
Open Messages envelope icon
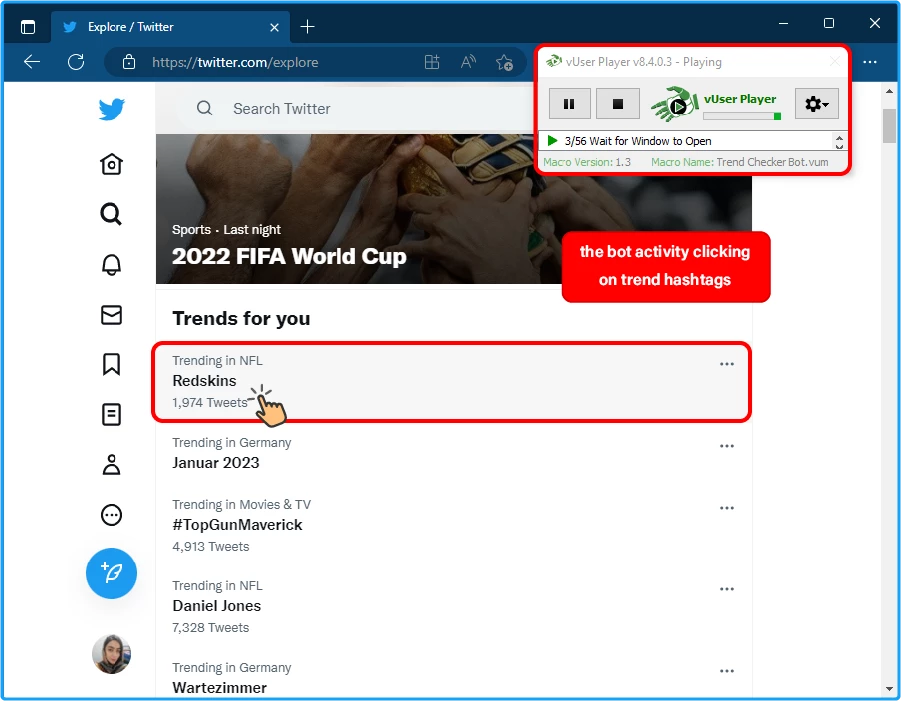pyautogui.click(x=111, y=315)
